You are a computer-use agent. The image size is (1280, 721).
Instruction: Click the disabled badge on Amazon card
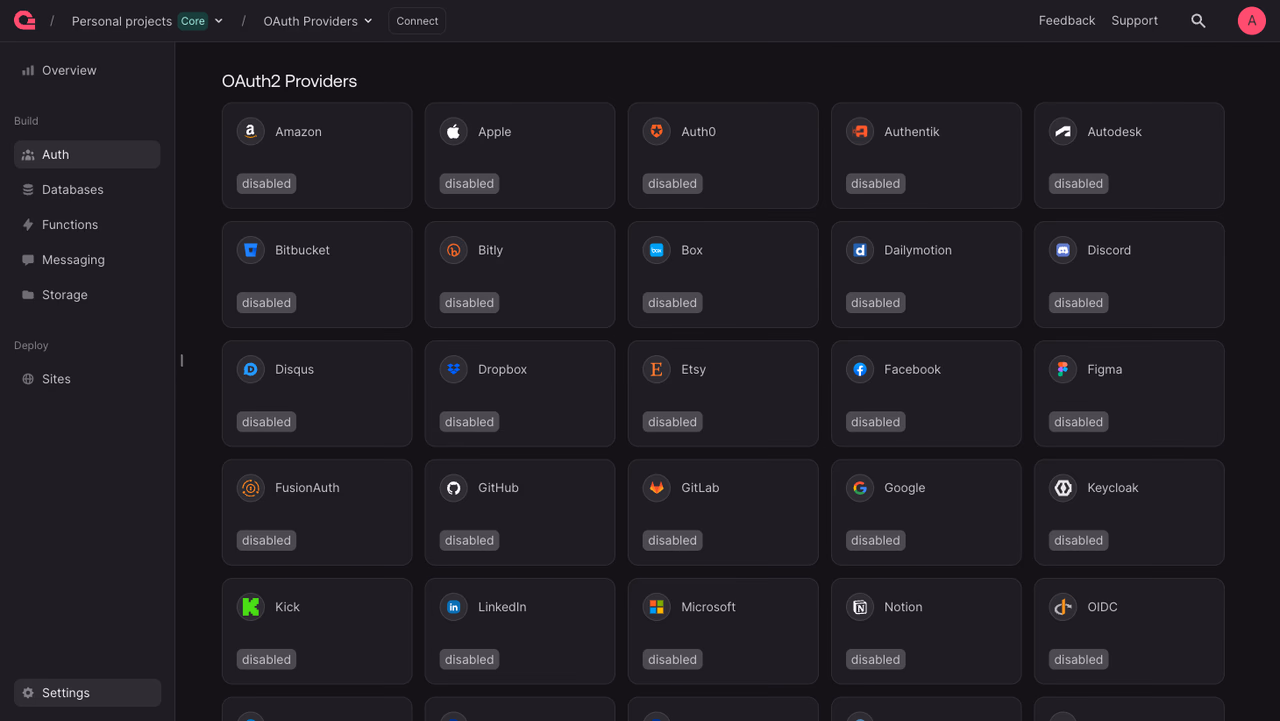coord(266,183)
